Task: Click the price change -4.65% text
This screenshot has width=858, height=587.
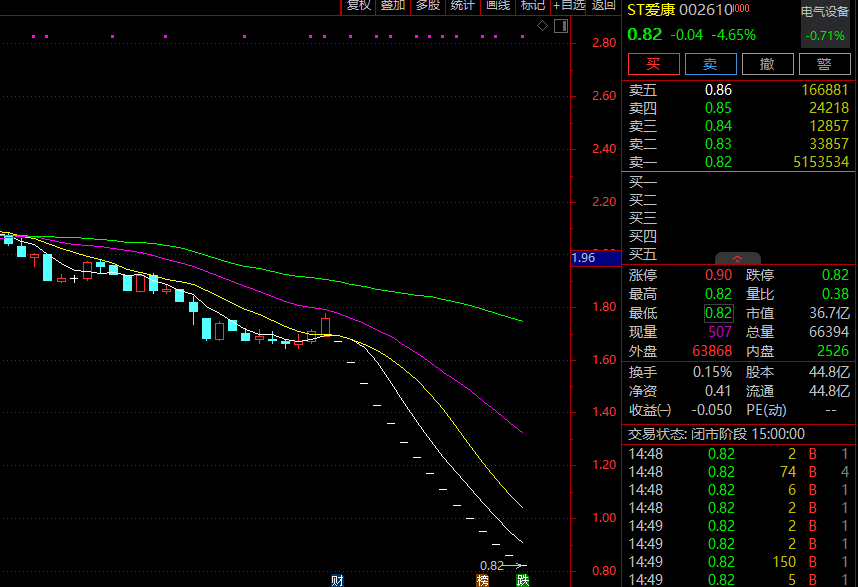Action: (x=733, y=35)
